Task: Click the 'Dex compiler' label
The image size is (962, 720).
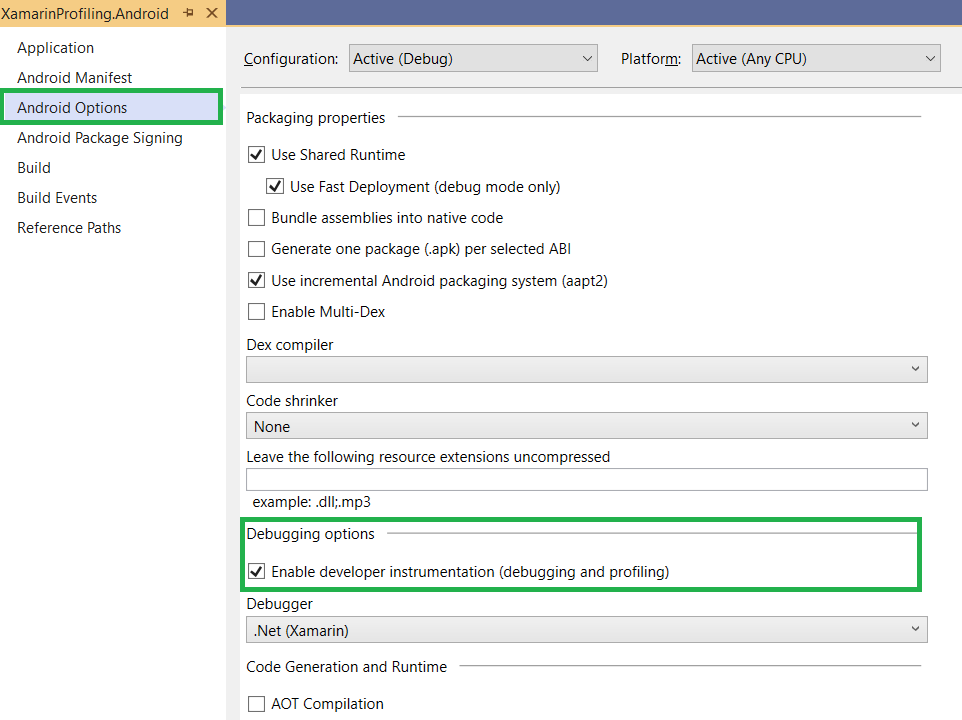Action: 290,345
